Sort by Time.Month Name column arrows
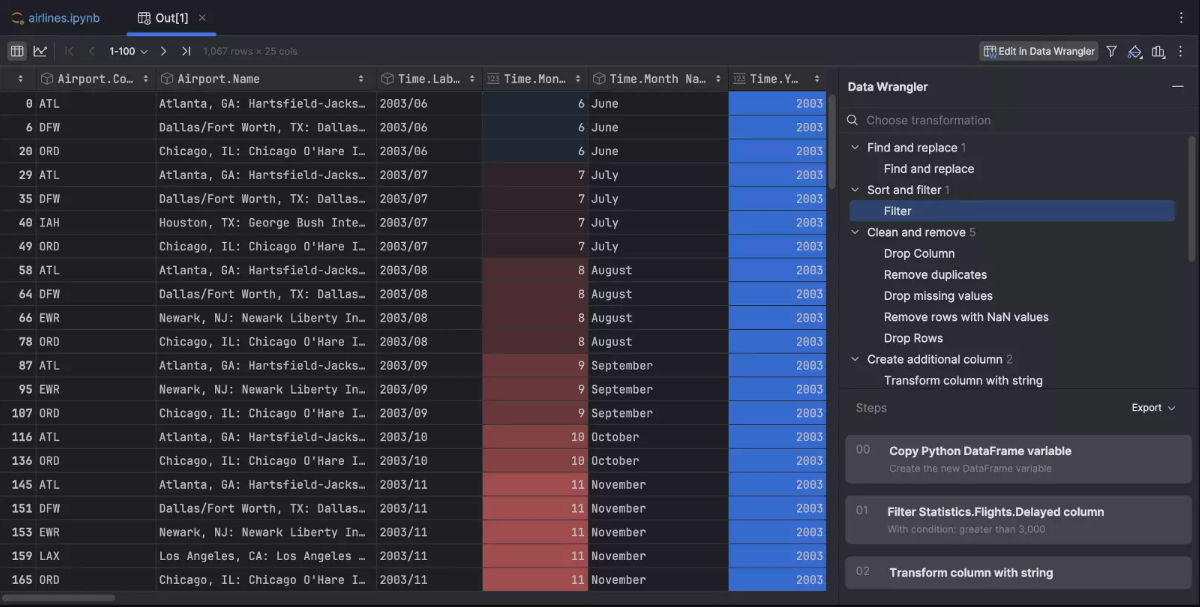 [x=717, y=79]
